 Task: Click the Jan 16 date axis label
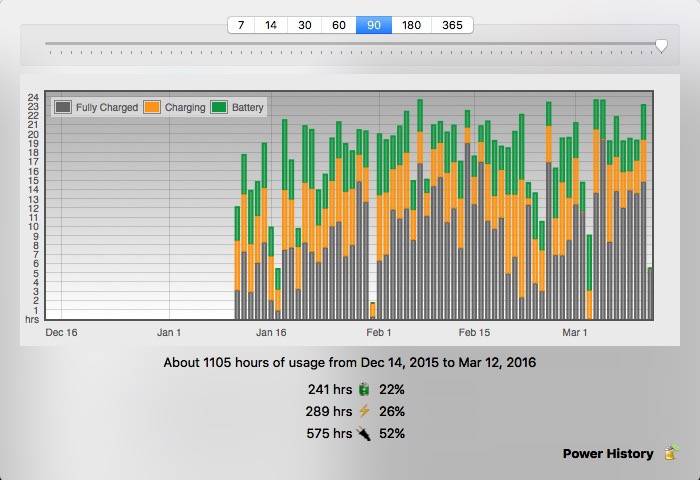coord(271,332)
